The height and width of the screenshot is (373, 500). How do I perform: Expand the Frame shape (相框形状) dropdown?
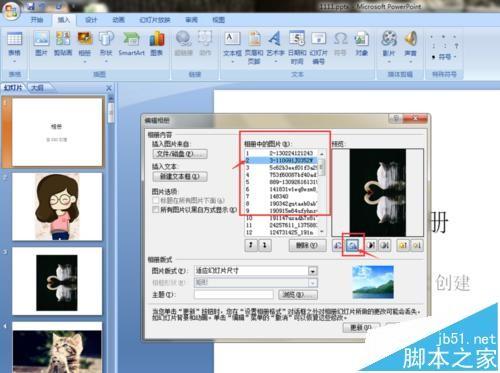(x=313, y=283)
